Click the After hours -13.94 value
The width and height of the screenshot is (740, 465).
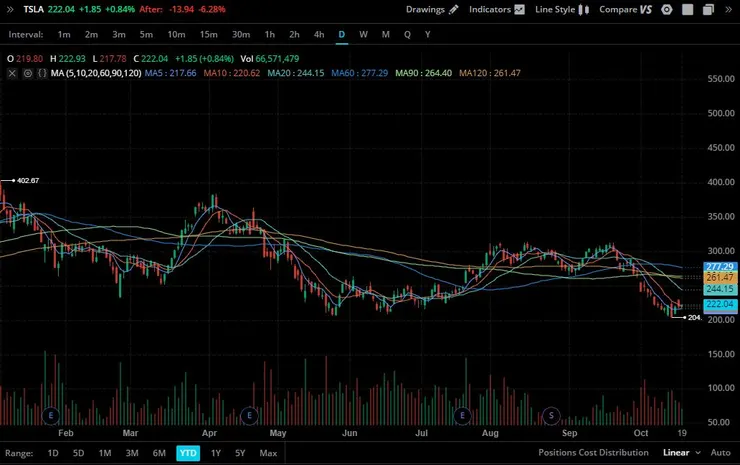182,9
